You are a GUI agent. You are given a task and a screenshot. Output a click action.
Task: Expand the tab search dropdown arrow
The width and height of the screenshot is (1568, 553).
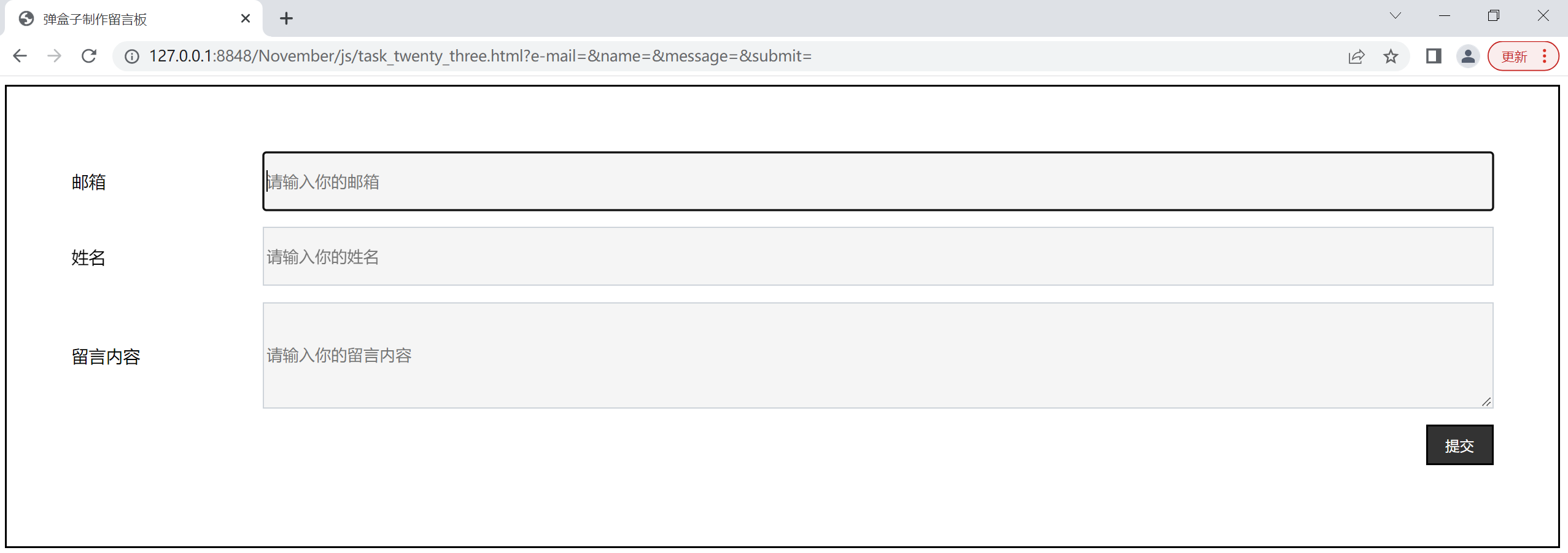pos(1395,16)
